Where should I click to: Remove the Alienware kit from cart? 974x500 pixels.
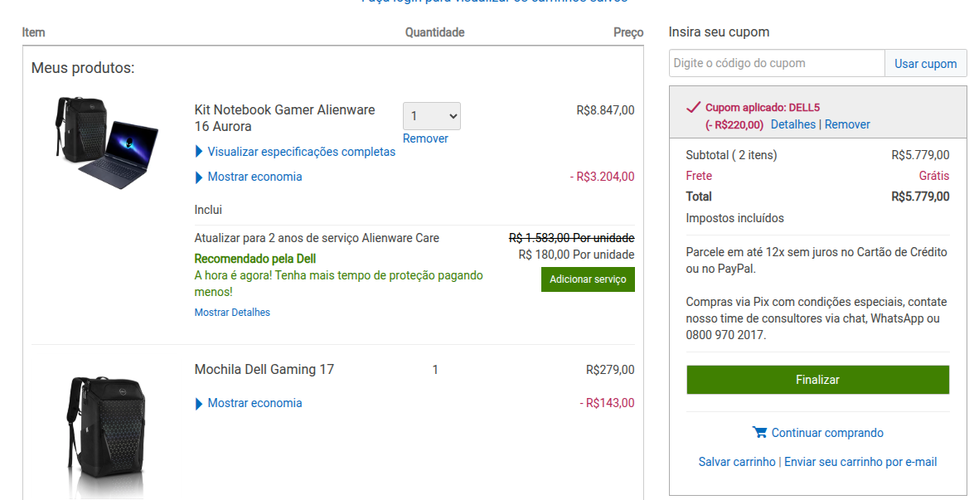click(426, 139)
